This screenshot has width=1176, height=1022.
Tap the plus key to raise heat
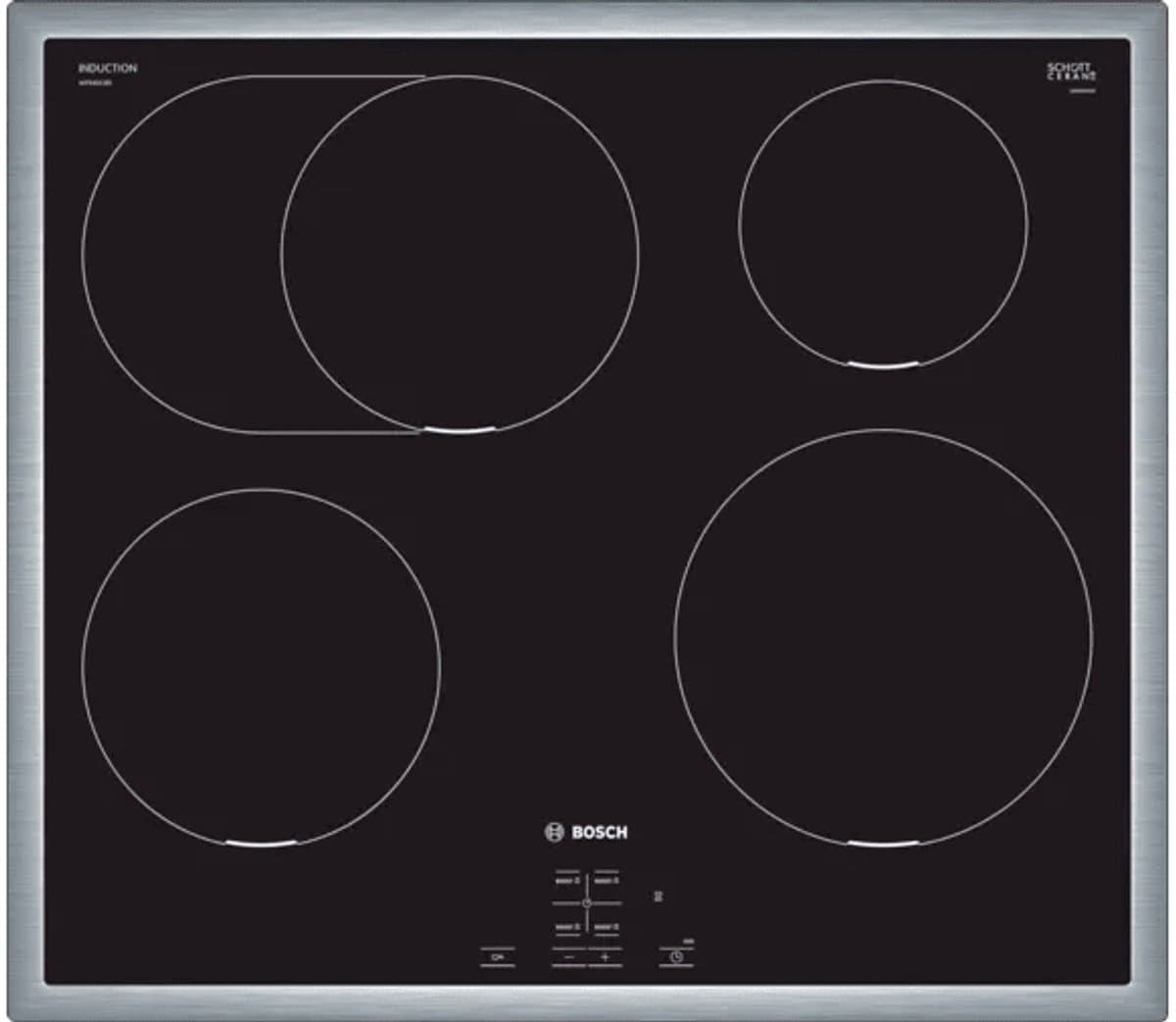[606, 956]
